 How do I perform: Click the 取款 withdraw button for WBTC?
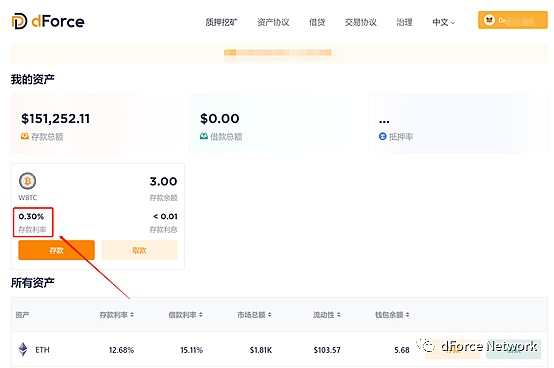[x=139, y=250]
